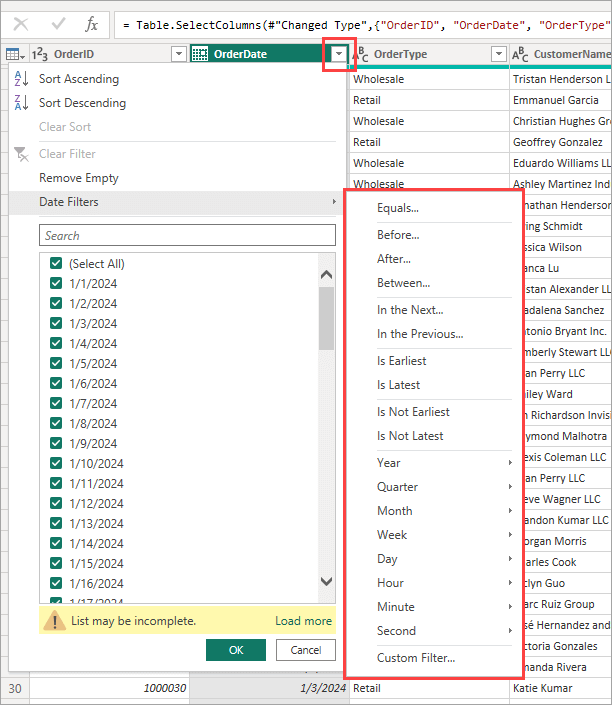Click the OrderID whole number type icon
612x705 pixels.
point(40,54)
